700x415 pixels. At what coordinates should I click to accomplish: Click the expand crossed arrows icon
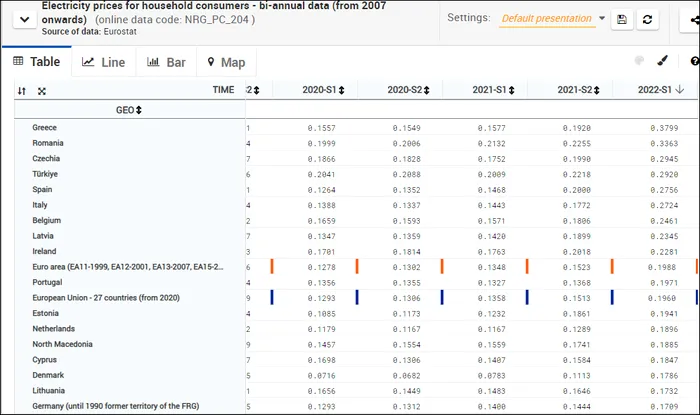pyautogui.click(x=42, y=91)
